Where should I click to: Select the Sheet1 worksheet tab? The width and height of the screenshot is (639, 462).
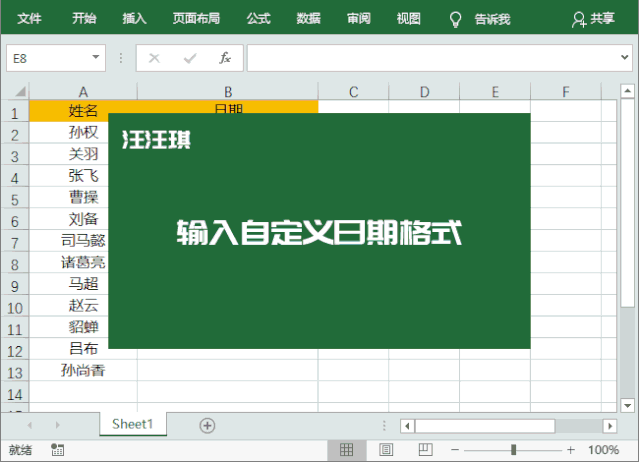[x=133, y=424]
